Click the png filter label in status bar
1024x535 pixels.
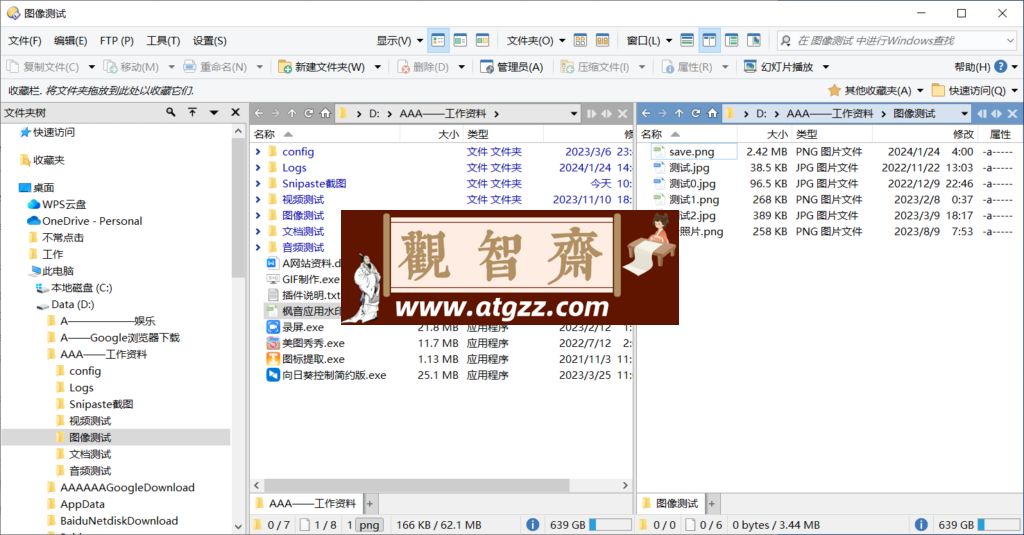coord(370,525)
